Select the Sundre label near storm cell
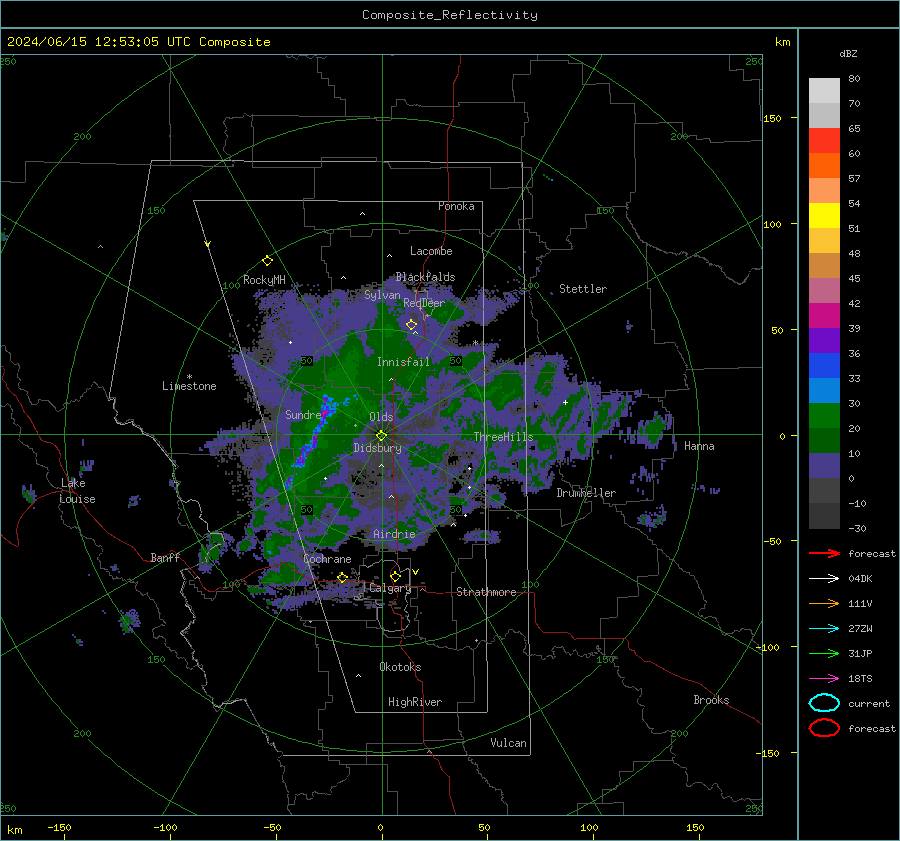The height and width of the screenshot is (841, 900). [303, 415]
